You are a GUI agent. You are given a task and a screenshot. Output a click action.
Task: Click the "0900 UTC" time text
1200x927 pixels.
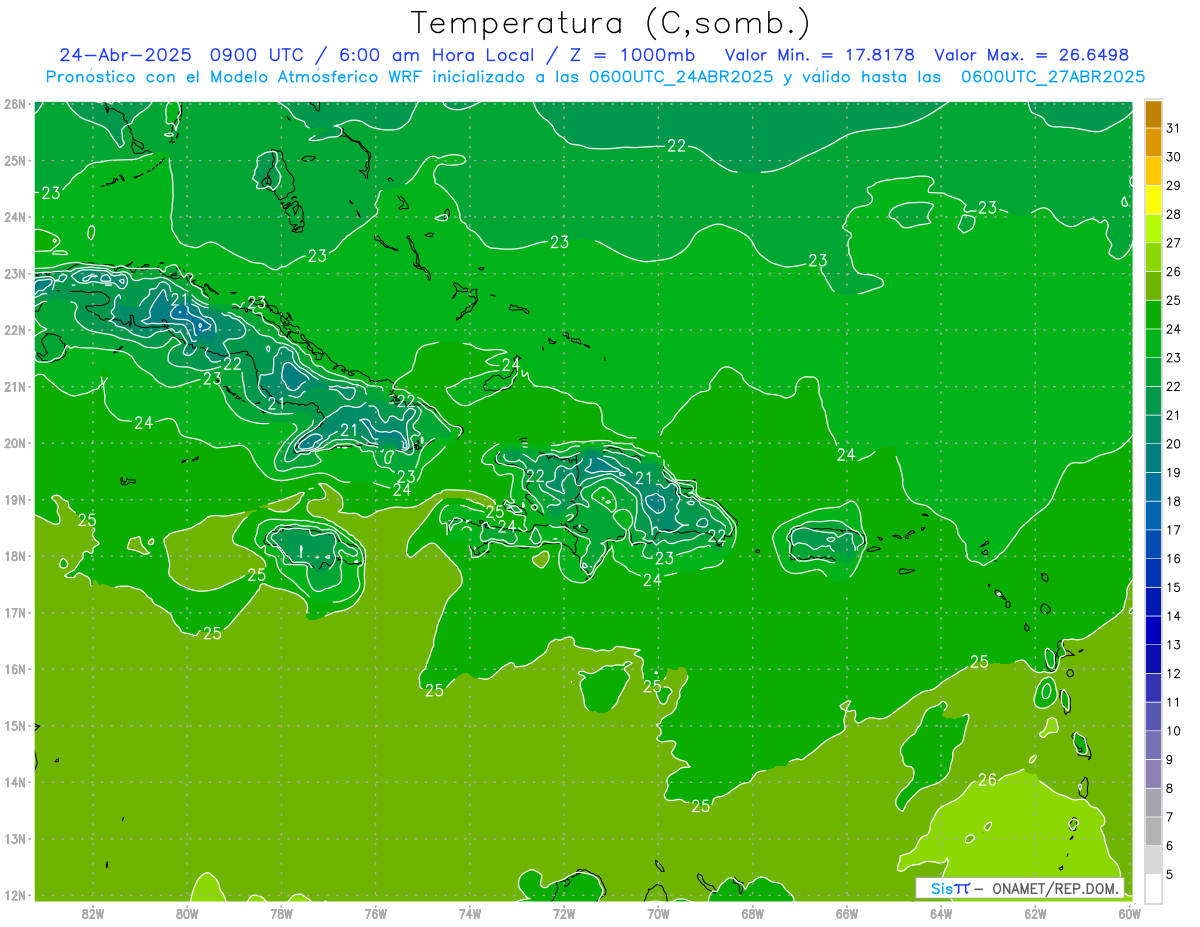point(259,55)
